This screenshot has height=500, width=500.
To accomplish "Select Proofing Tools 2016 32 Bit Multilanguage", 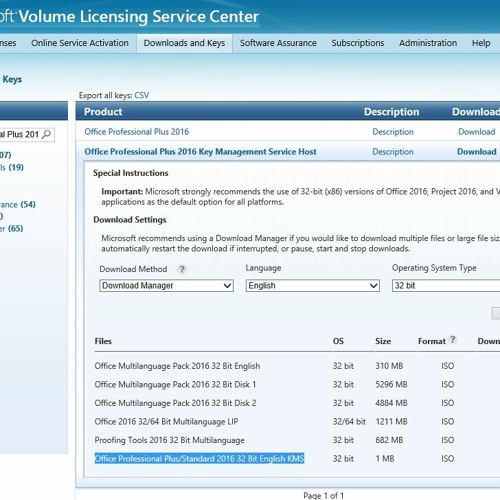I will 169,440.
